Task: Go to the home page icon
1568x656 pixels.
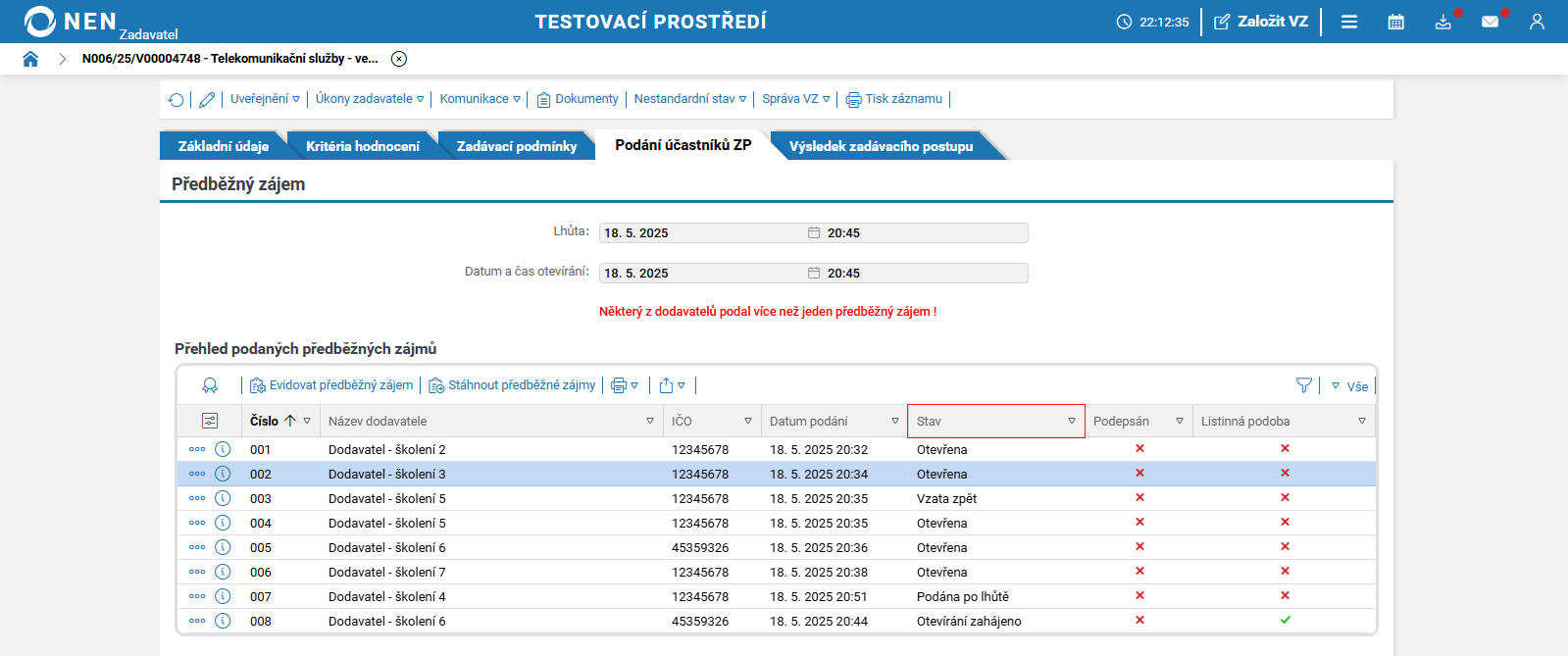Action: point(30,59)
